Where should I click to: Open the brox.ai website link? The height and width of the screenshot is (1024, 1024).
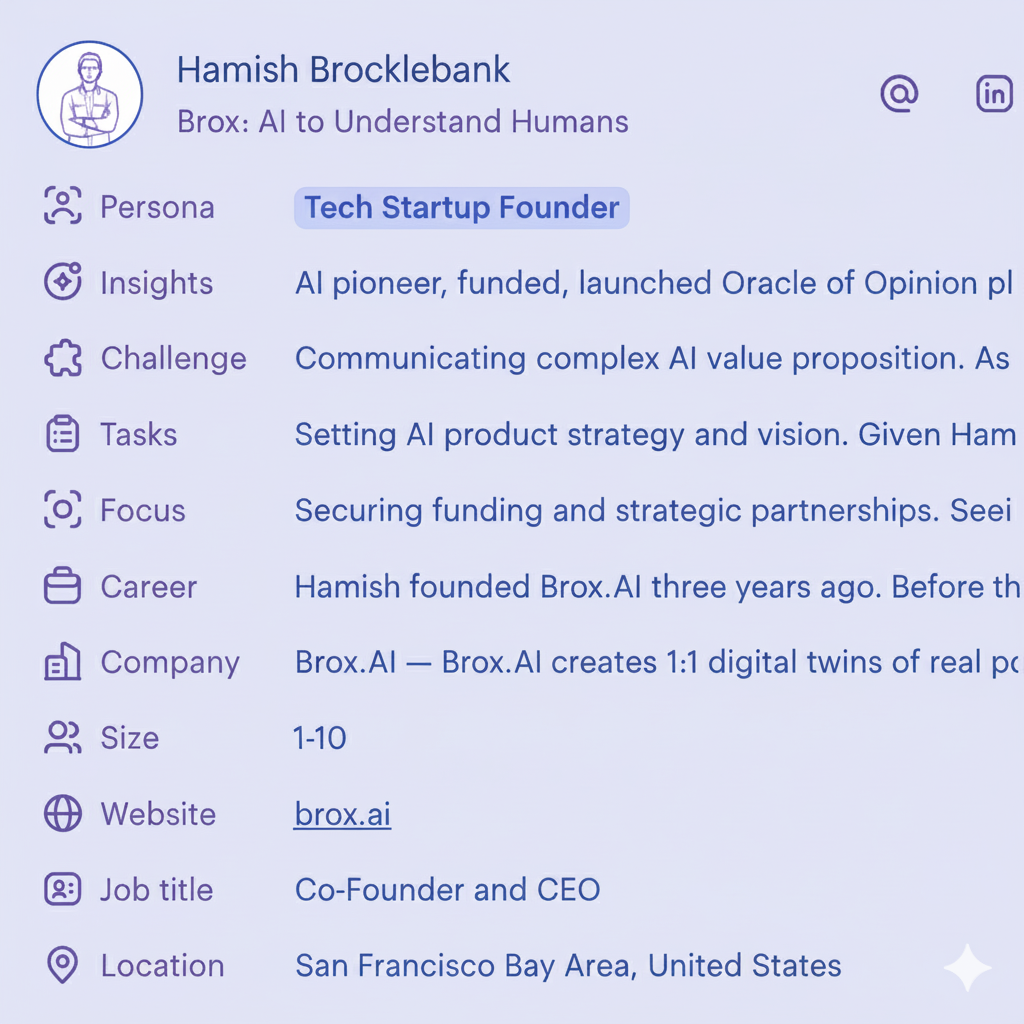click(342, 815)
